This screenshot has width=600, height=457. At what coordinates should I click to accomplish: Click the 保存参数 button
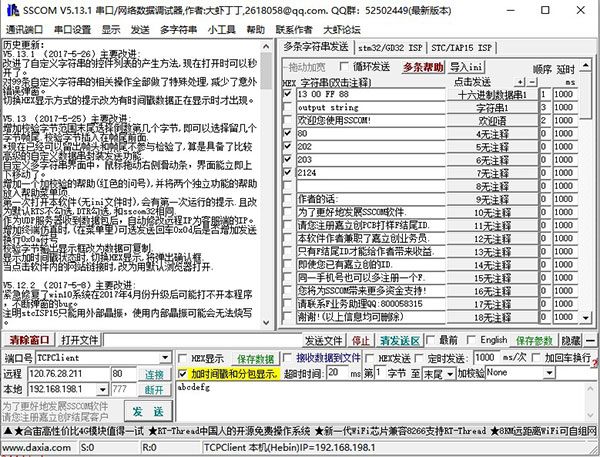coord(534,340)
